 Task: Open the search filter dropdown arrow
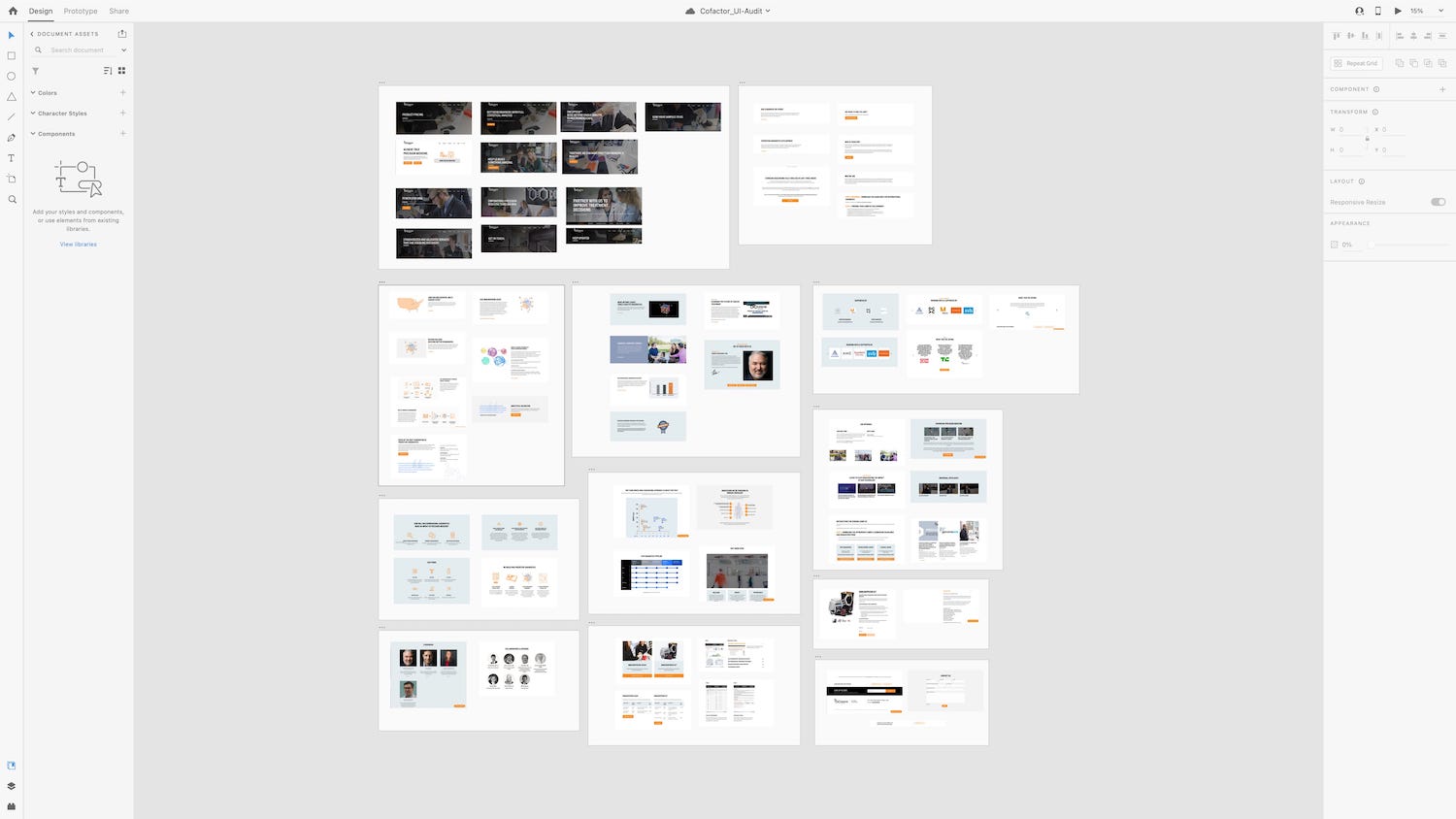coord(123,49)
